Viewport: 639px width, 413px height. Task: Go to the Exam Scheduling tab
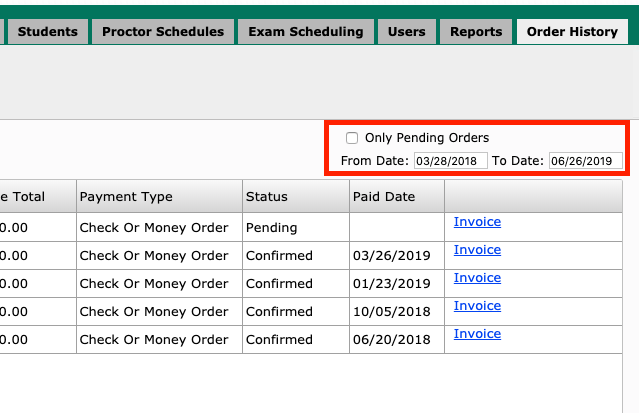tap(305, 32)
